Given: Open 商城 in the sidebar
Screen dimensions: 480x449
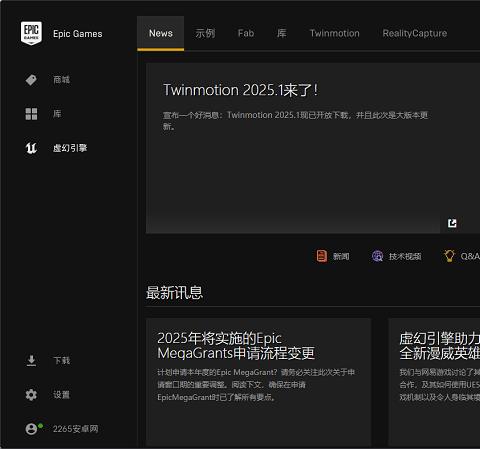Looking at the screenshot, I should [62, 80].
